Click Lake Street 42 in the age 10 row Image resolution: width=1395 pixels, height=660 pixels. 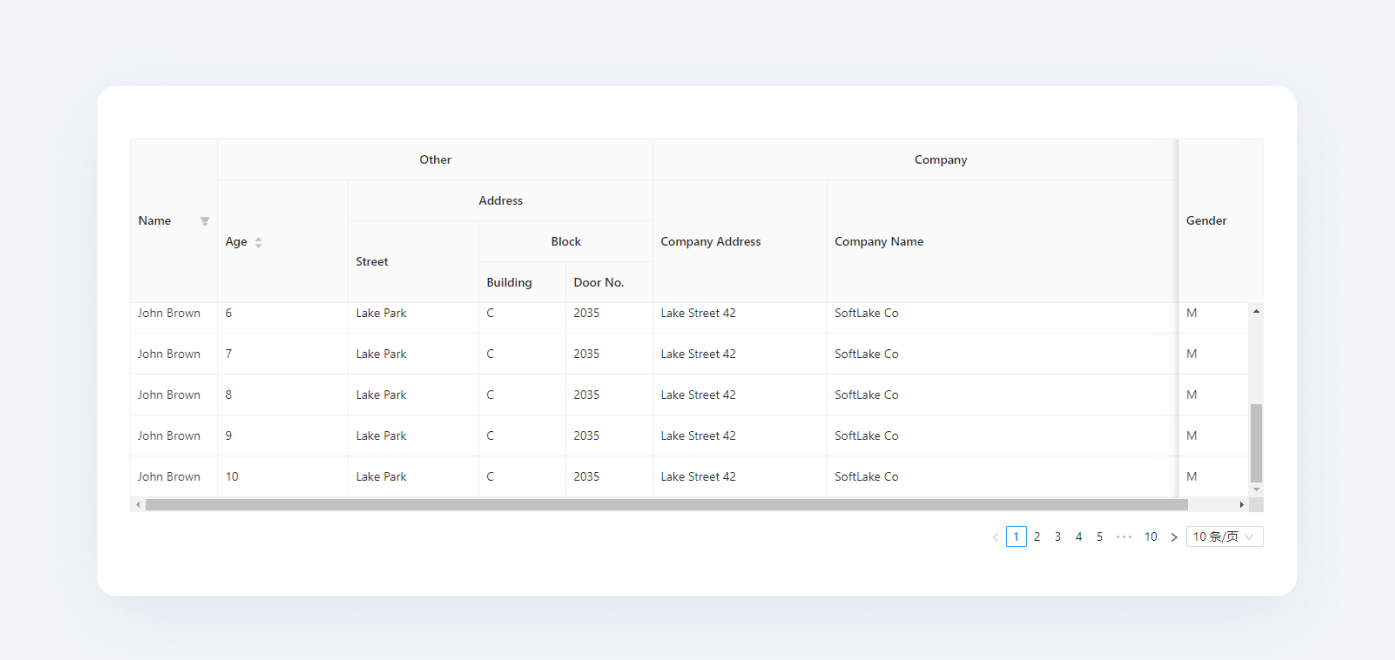tap(698, 477)
